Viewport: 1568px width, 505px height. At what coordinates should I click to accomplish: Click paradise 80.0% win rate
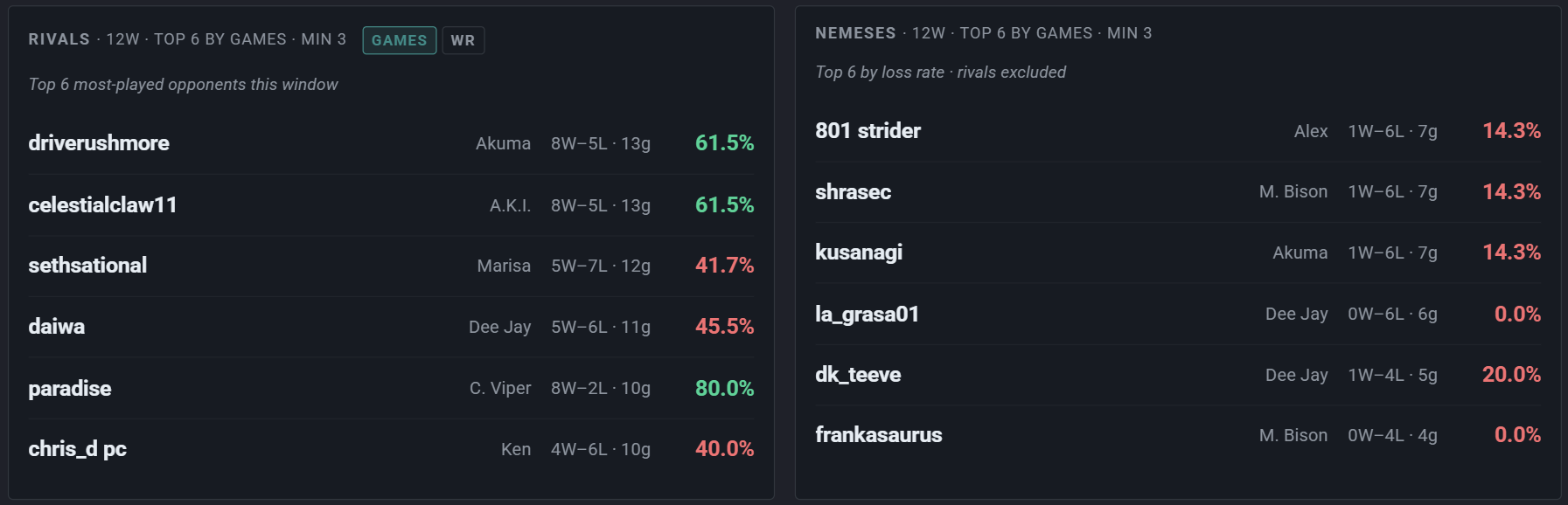[x=724, y=388]
